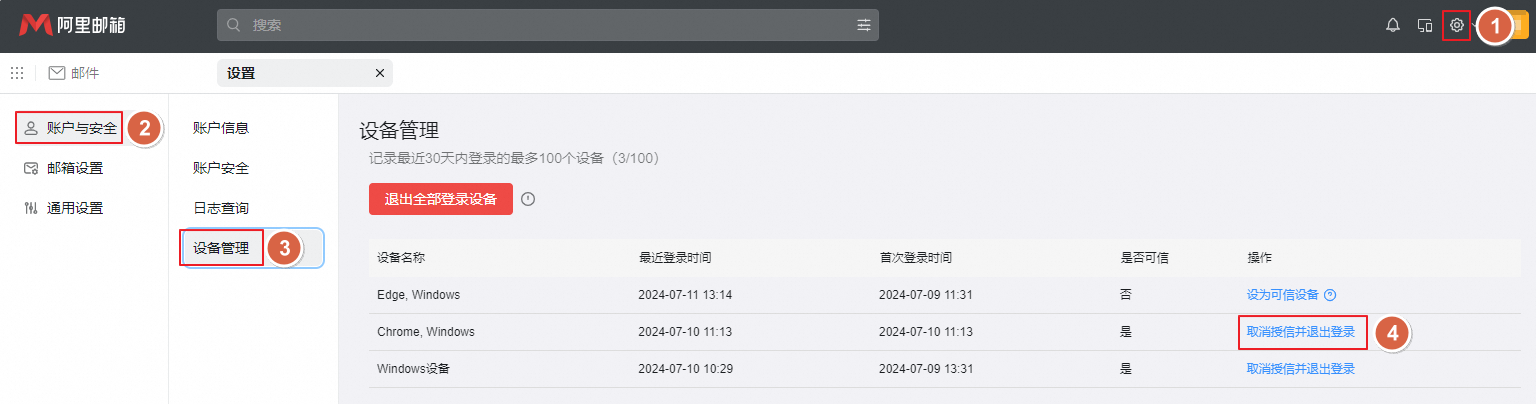The height and width of the screenshot is (404, 1536).
Task: Click 设为可信设备 for Edge, Windows
Action: [x=1282, y=295]
